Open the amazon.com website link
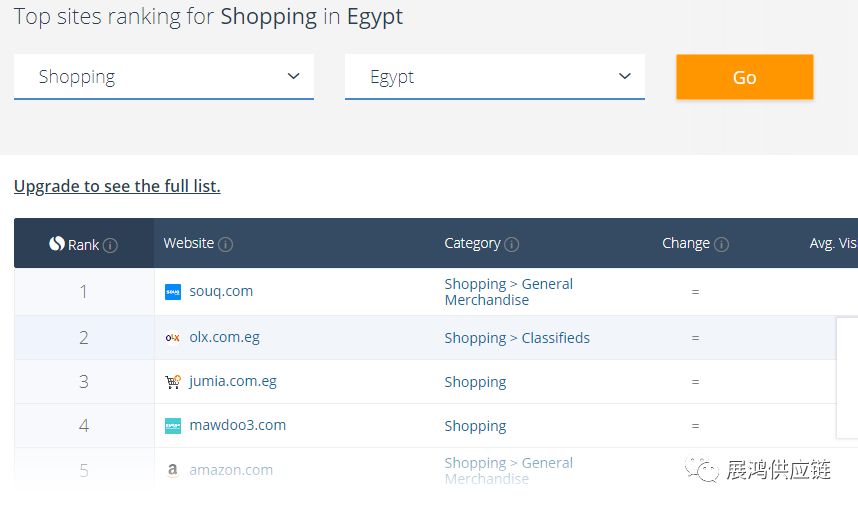This screenshot has height=507, width=858. [x=231, y=470]
